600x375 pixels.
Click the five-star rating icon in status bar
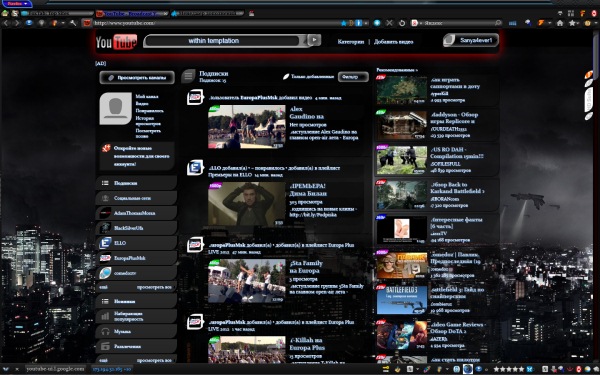(x=509, y=369)
